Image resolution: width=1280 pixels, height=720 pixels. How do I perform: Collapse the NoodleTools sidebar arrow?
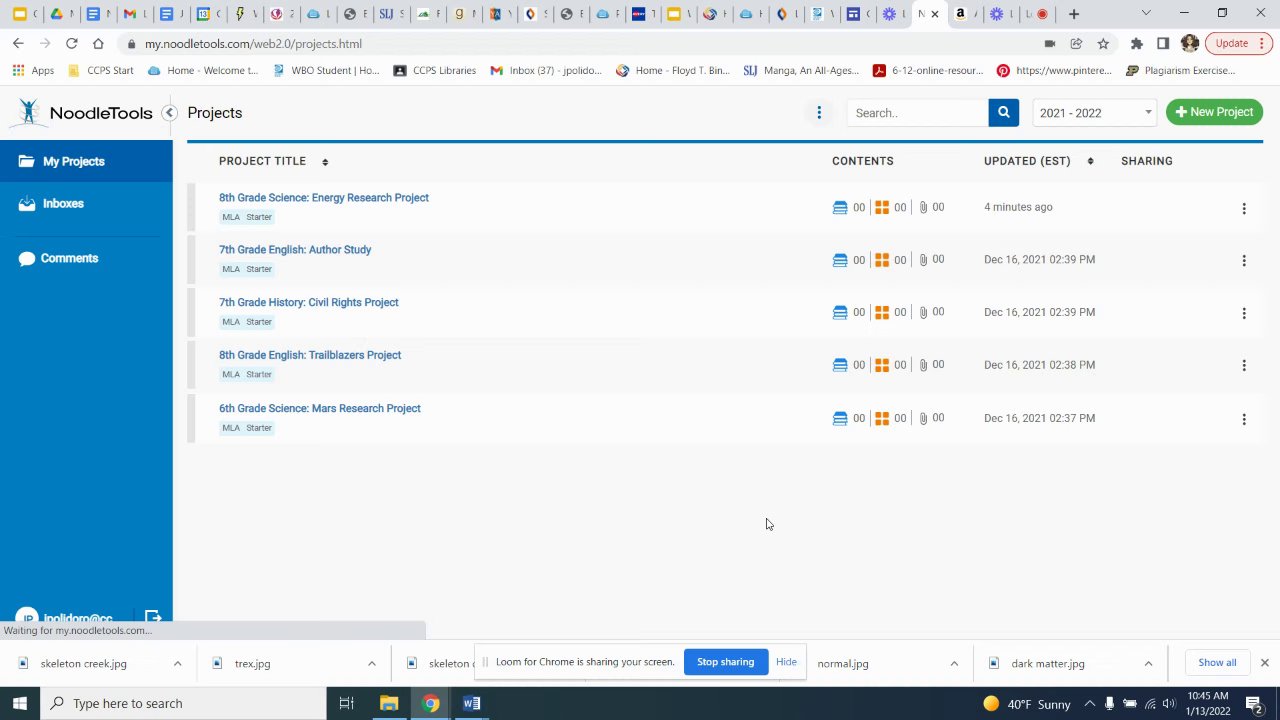(170, 113)
